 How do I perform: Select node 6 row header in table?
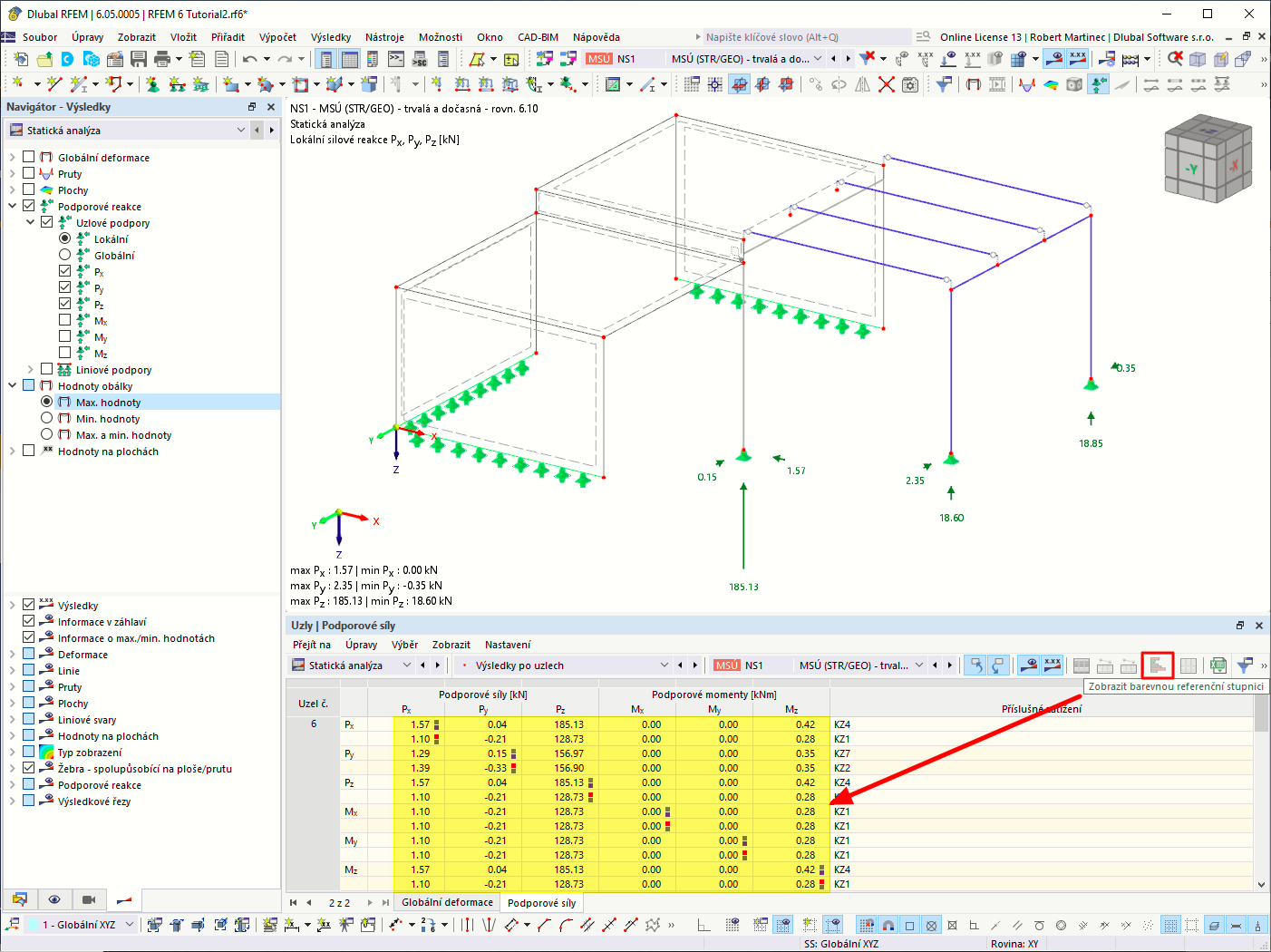coord(314,724)
